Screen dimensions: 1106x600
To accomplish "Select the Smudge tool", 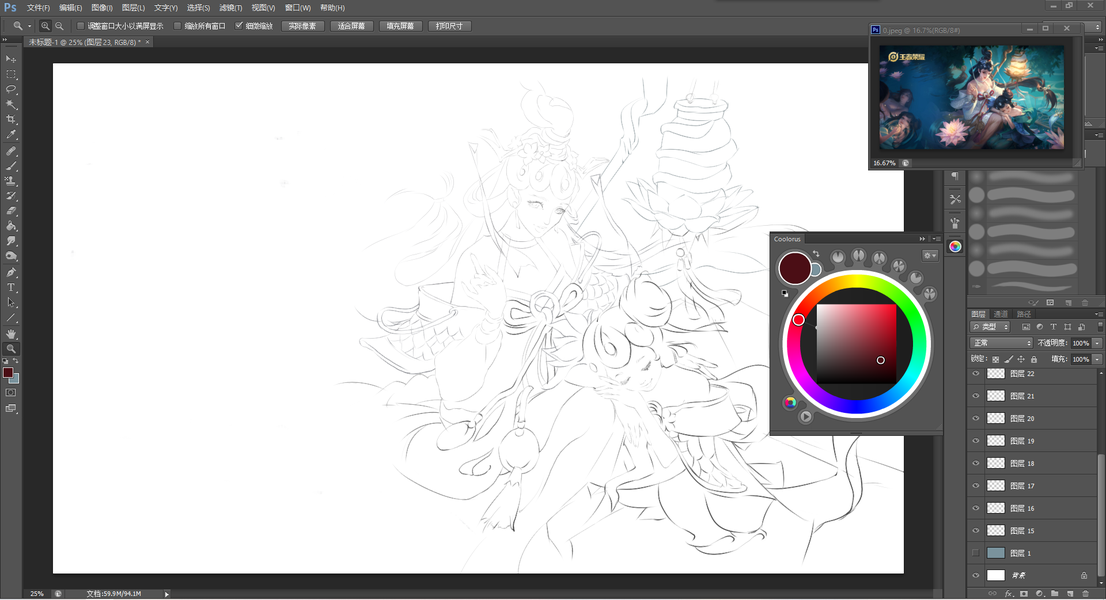I will pos(11,241).
